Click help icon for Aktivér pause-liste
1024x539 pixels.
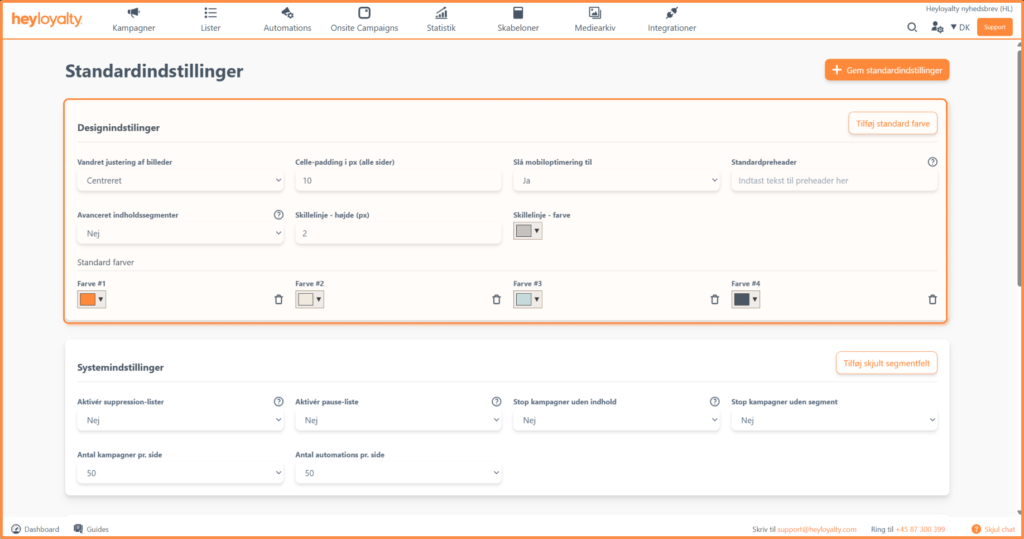click(x=496, y=402)
